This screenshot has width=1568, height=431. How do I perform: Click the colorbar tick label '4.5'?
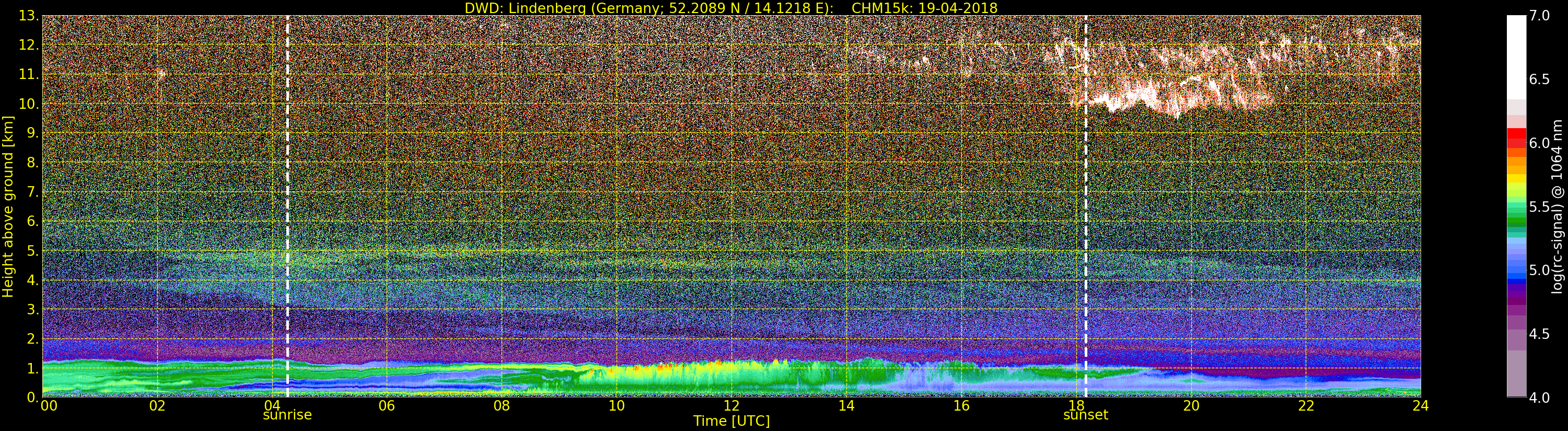[x=1539, y=334]
